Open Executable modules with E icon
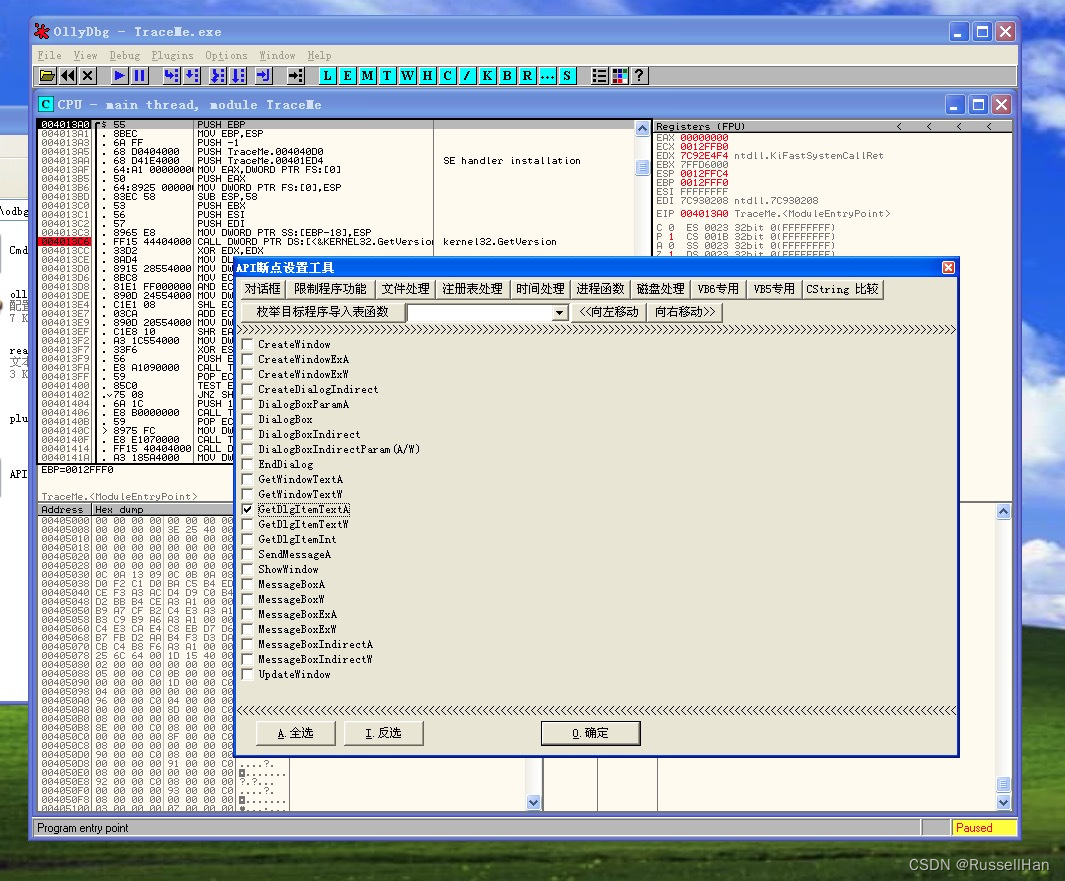Viewport: 1065px width, 881px height. [x=347, y=76]
